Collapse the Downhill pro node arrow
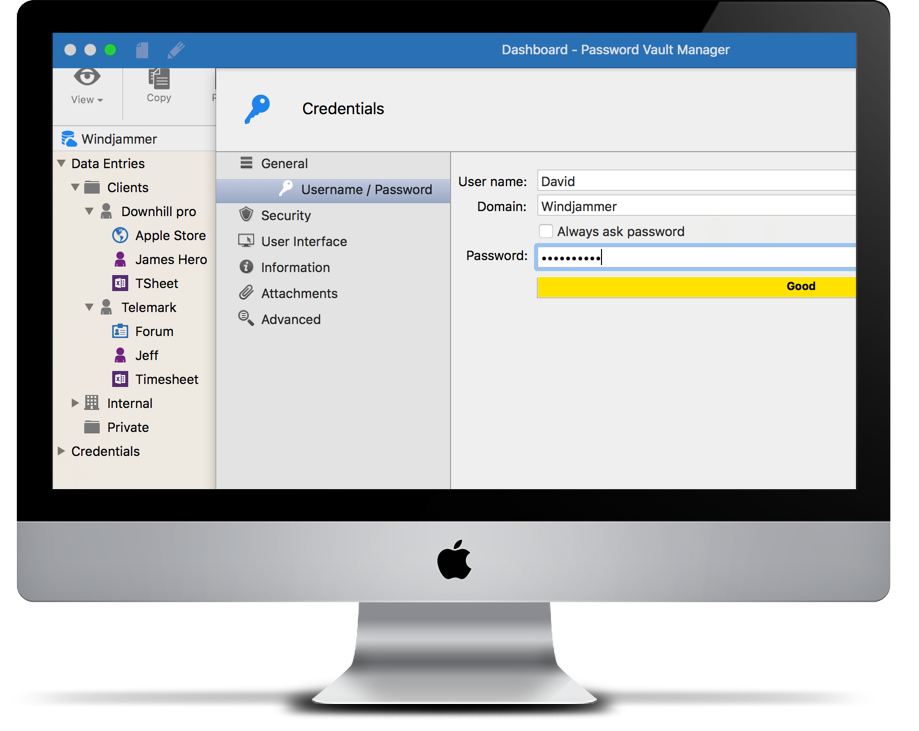This screenshot has height=731, width=919. [89, 211]
